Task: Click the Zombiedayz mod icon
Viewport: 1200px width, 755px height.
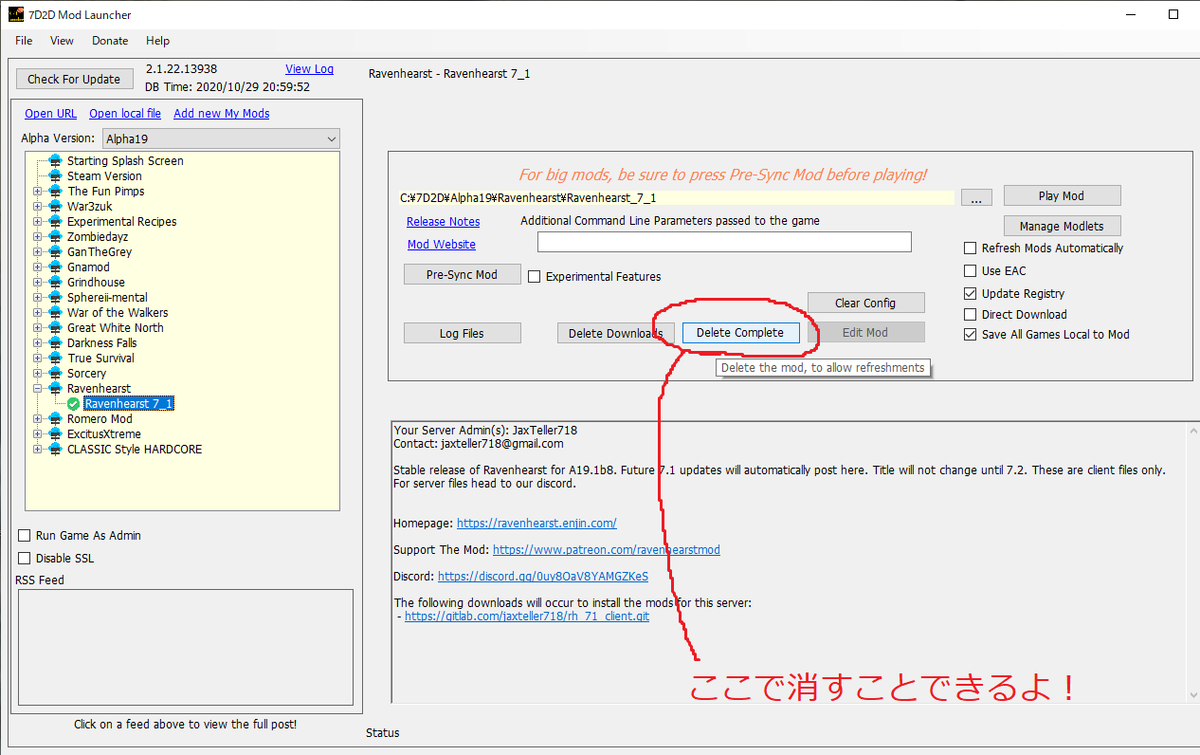Action: [x=54, y=236]
